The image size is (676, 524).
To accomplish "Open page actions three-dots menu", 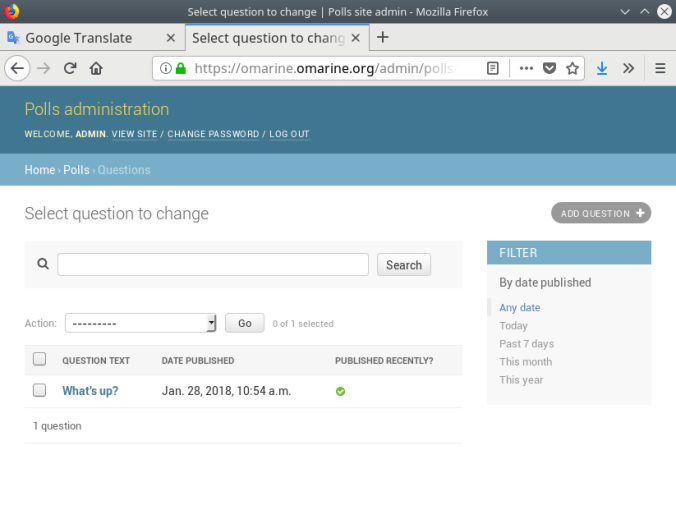I will tap(527, 69).
